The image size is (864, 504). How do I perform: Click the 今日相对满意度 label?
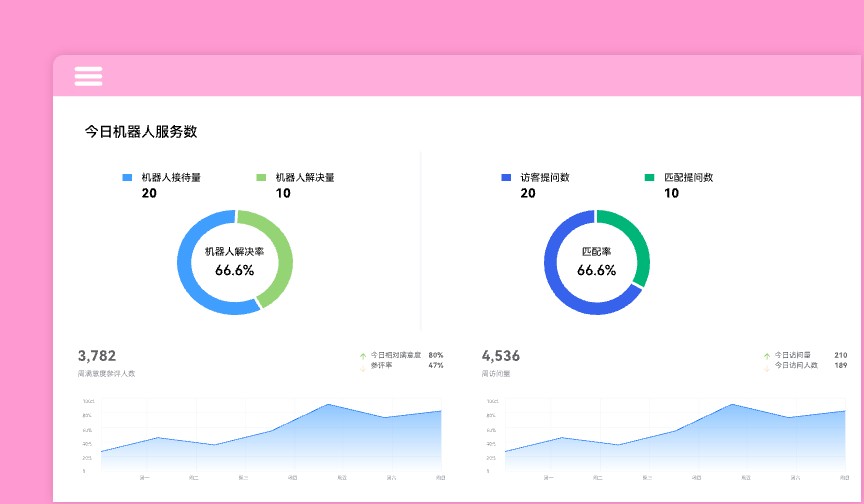pos(396,355)
